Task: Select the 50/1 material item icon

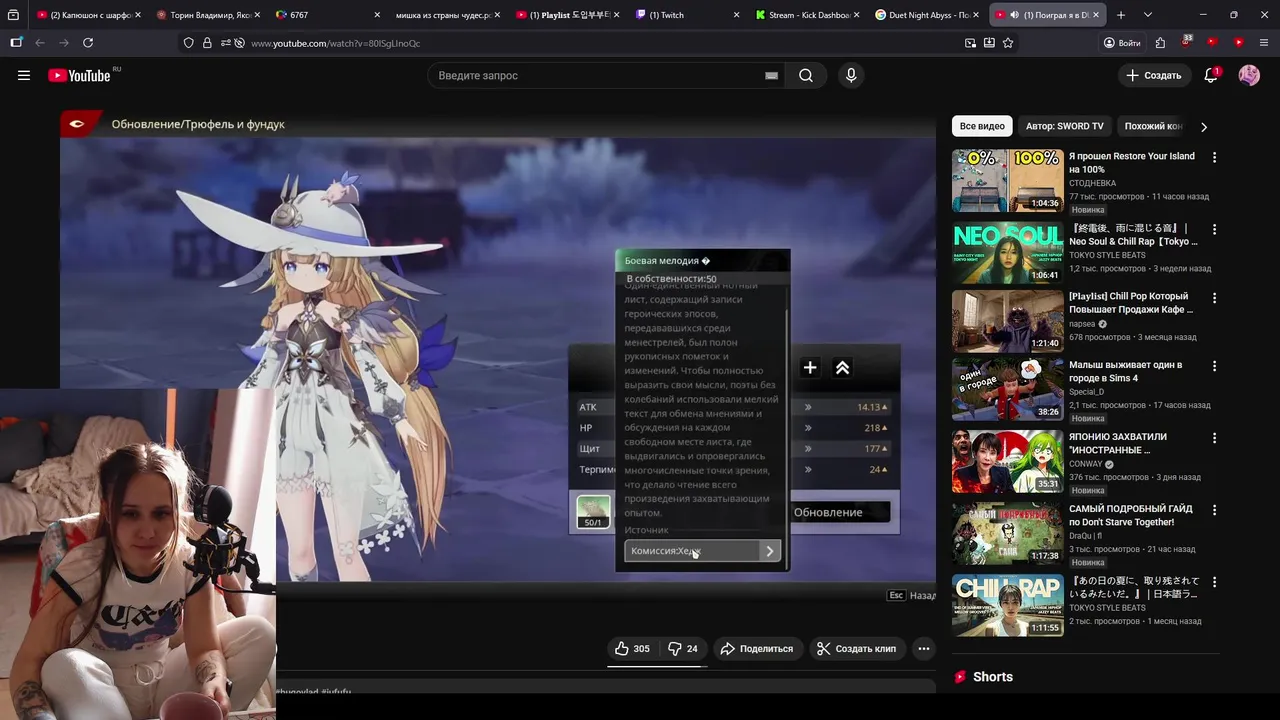Action: pos(593,511)
